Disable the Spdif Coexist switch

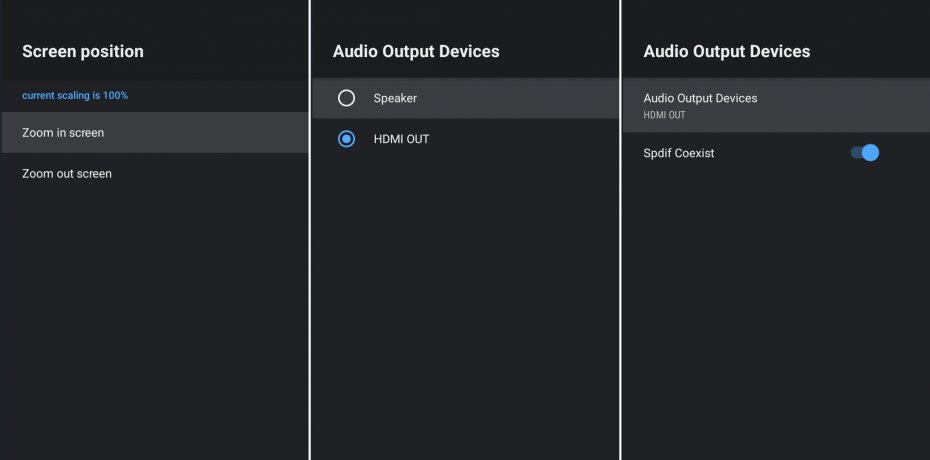[x=864, y=153]
